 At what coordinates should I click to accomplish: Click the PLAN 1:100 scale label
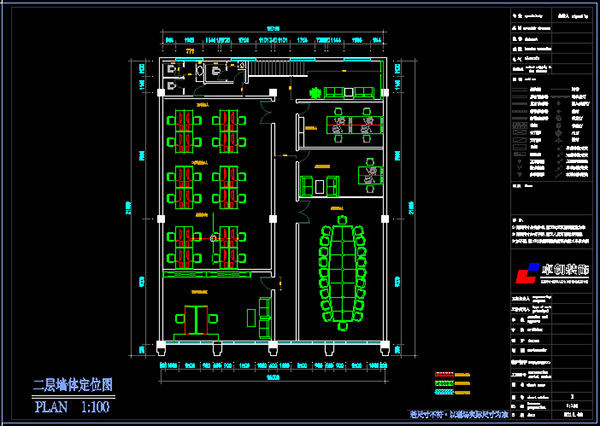pos(71,406)
